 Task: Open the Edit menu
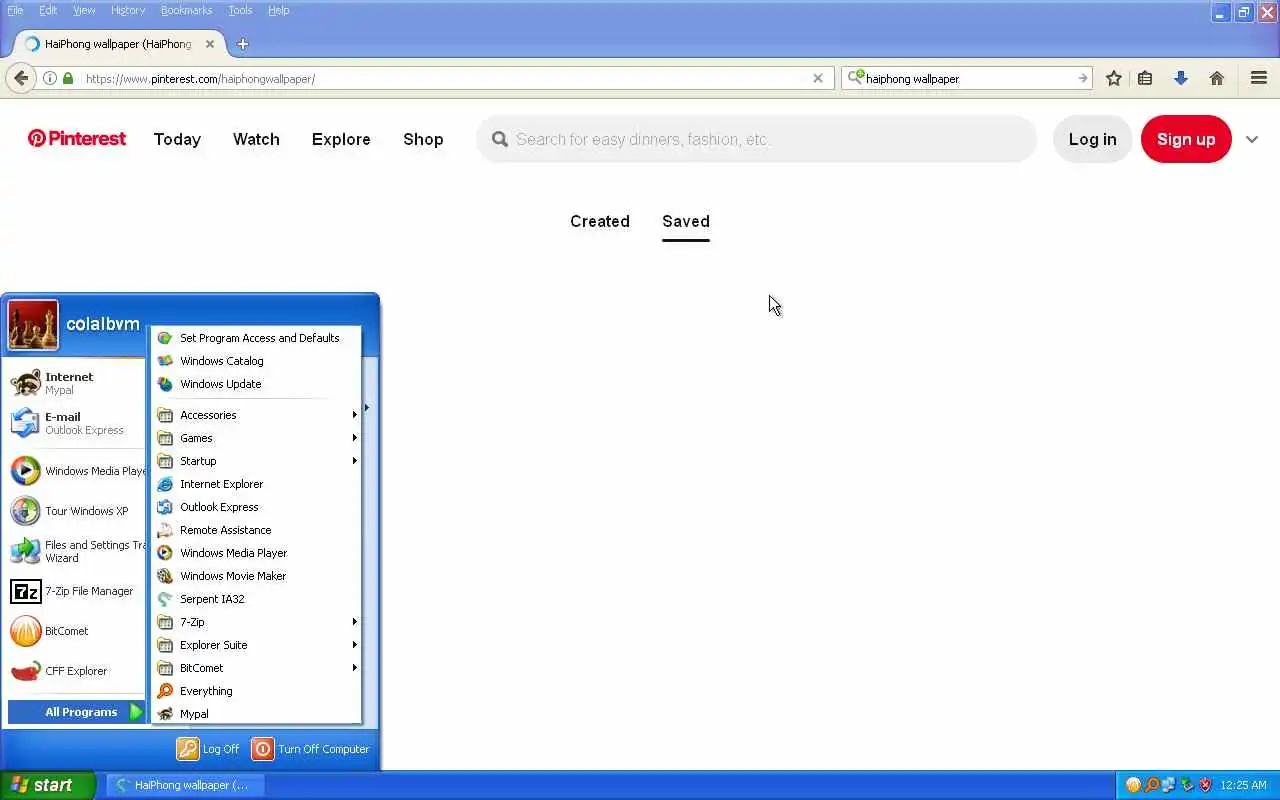click(48, 10)
